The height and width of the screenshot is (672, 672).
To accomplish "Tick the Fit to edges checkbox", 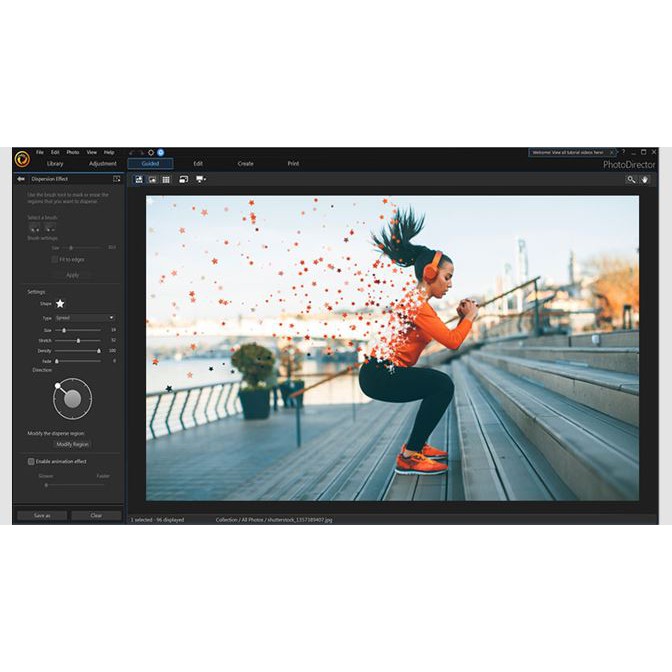I will tap(54, 260).
